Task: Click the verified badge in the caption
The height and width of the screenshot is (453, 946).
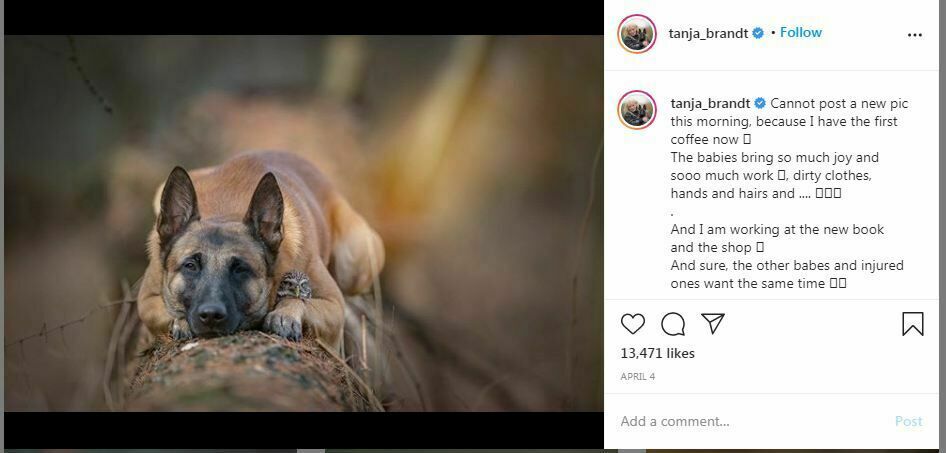Action: pos(760,104)
